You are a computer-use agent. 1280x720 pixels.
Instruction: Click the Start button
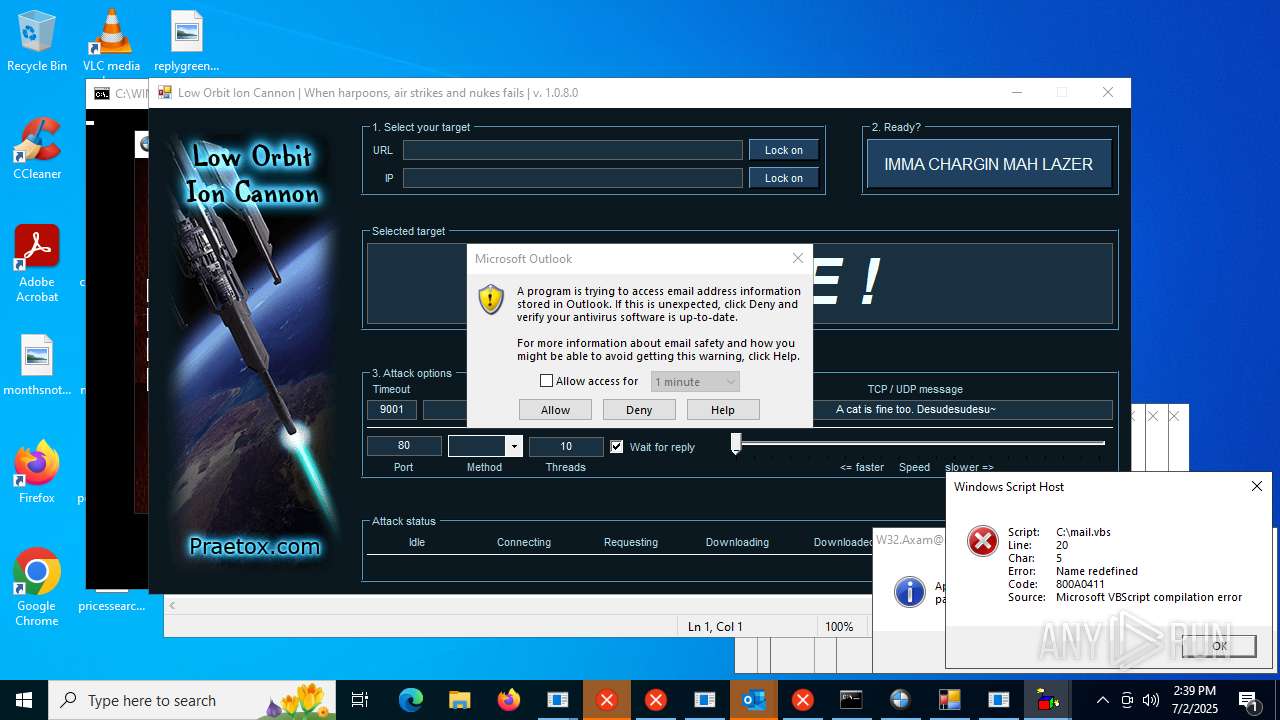tap(24, 700)
